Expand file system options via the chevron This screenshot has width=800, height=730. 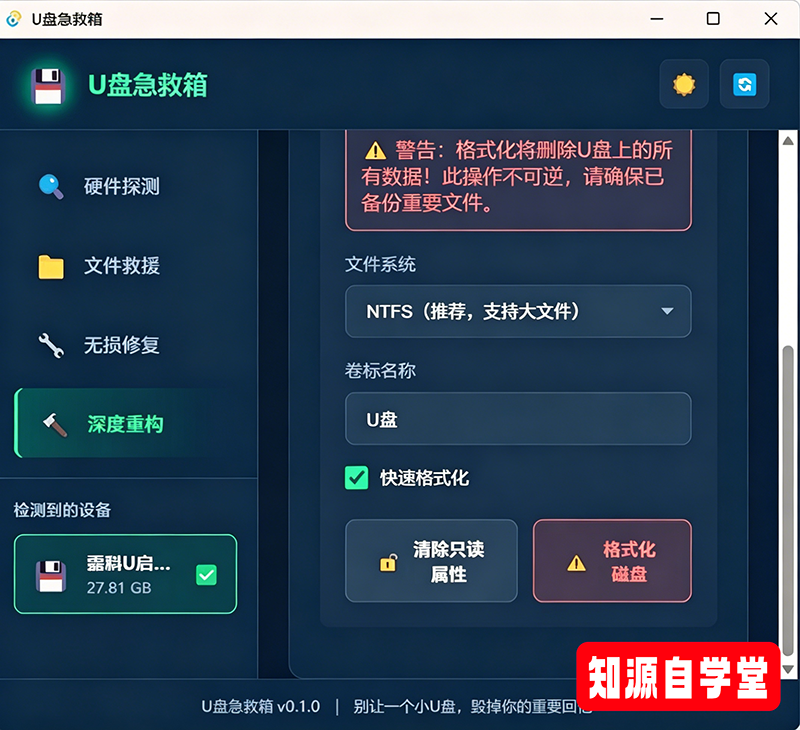[x=667, y=311]
